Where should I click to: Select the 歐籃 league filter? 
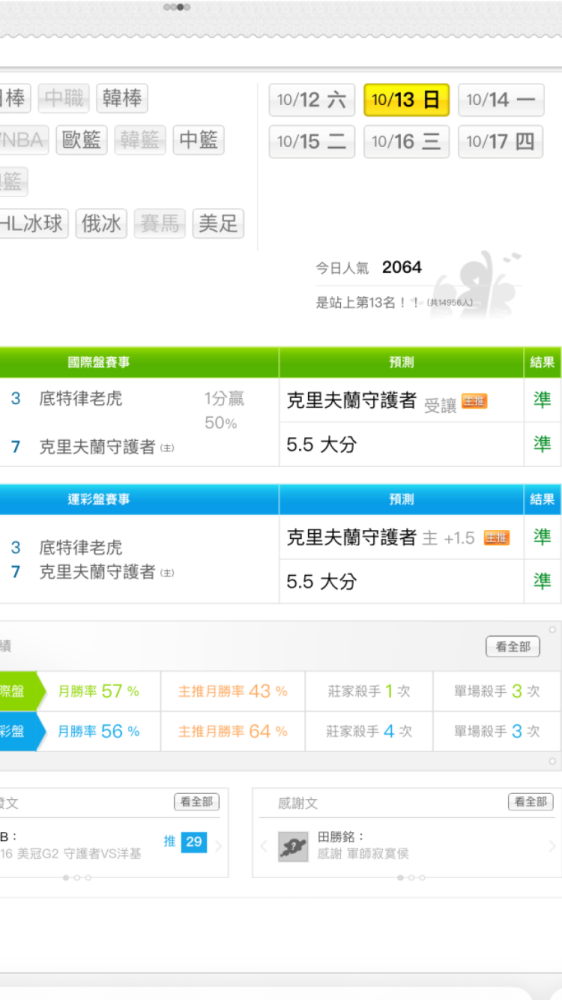[x=81, y=140]
